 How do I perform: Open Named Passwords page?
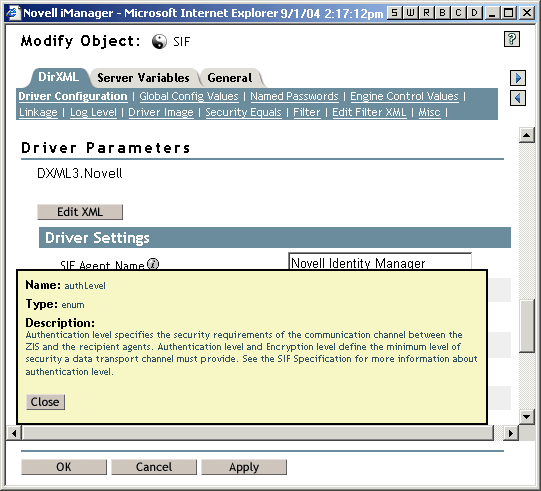(x=294, y=96)
